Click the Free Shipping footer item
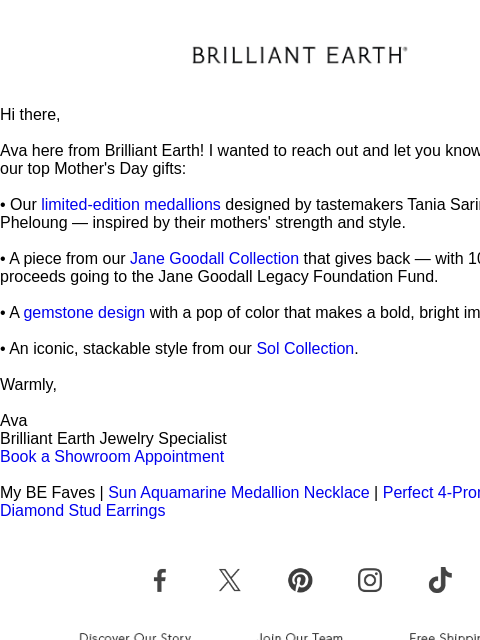480x640 pixels. point(444,636)
